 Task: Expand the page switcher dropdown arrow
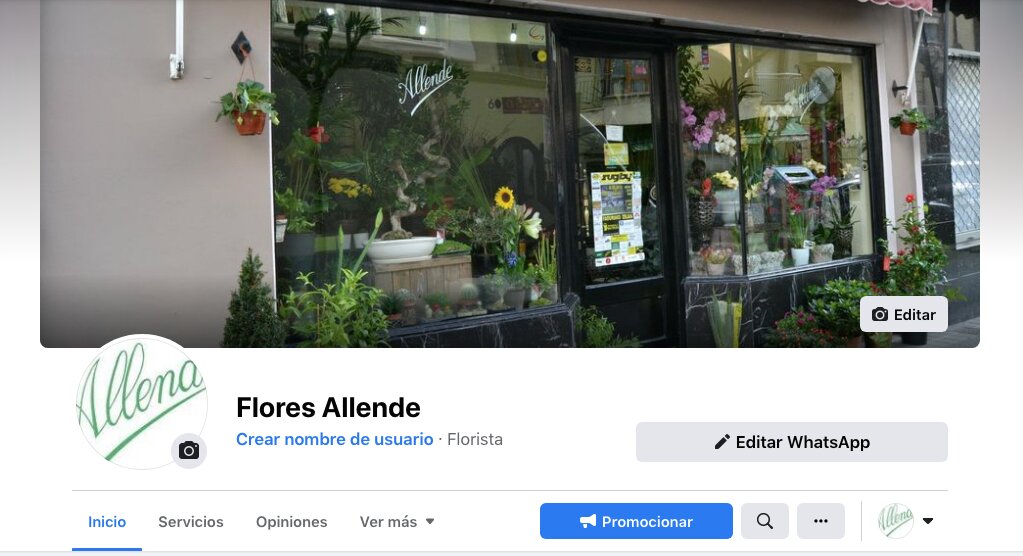pos(928,521)
